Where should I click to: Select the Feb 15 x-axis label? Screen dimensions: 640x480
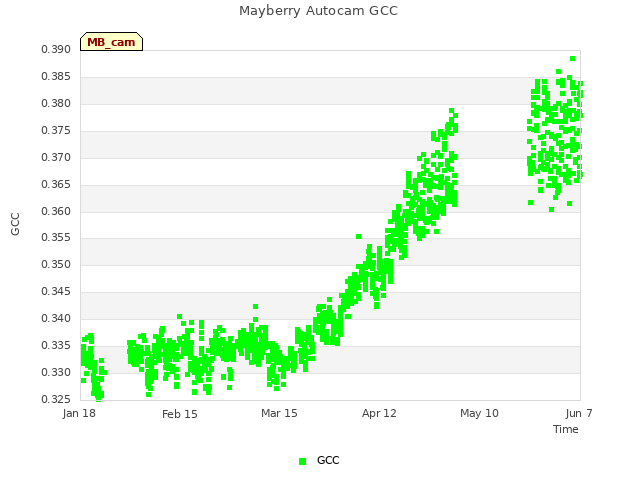point(180,414)
